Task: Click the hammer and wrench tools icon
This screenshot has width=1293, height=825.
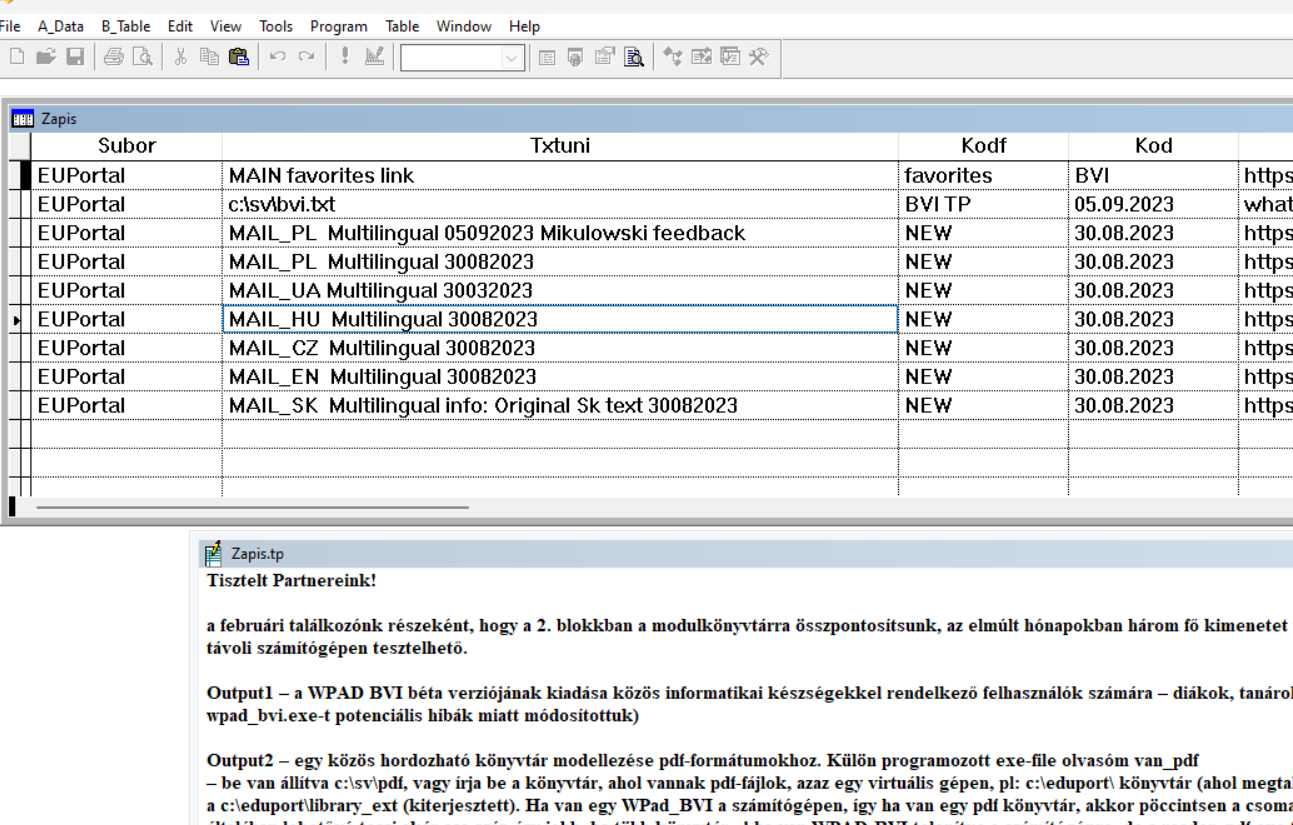Action: (759, 58)
